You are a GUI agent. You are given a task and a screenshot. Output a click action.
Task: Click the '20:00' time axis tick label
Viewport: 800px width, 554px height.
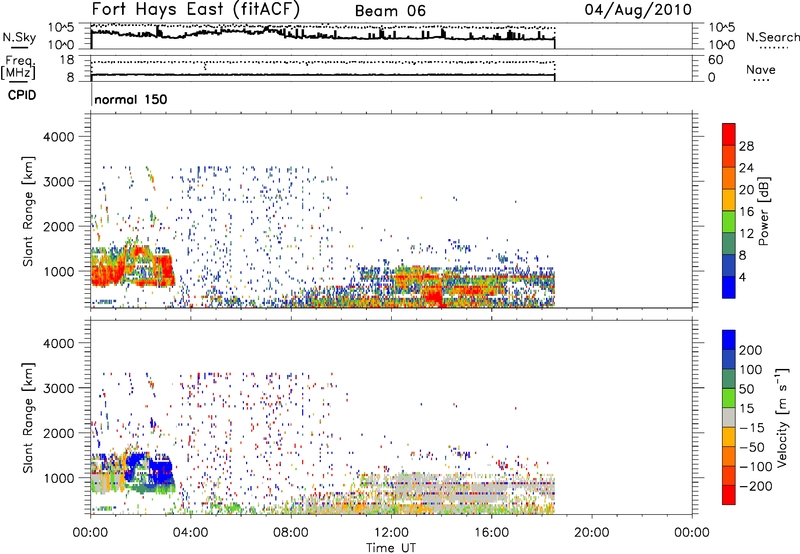[x=591, y=533]
